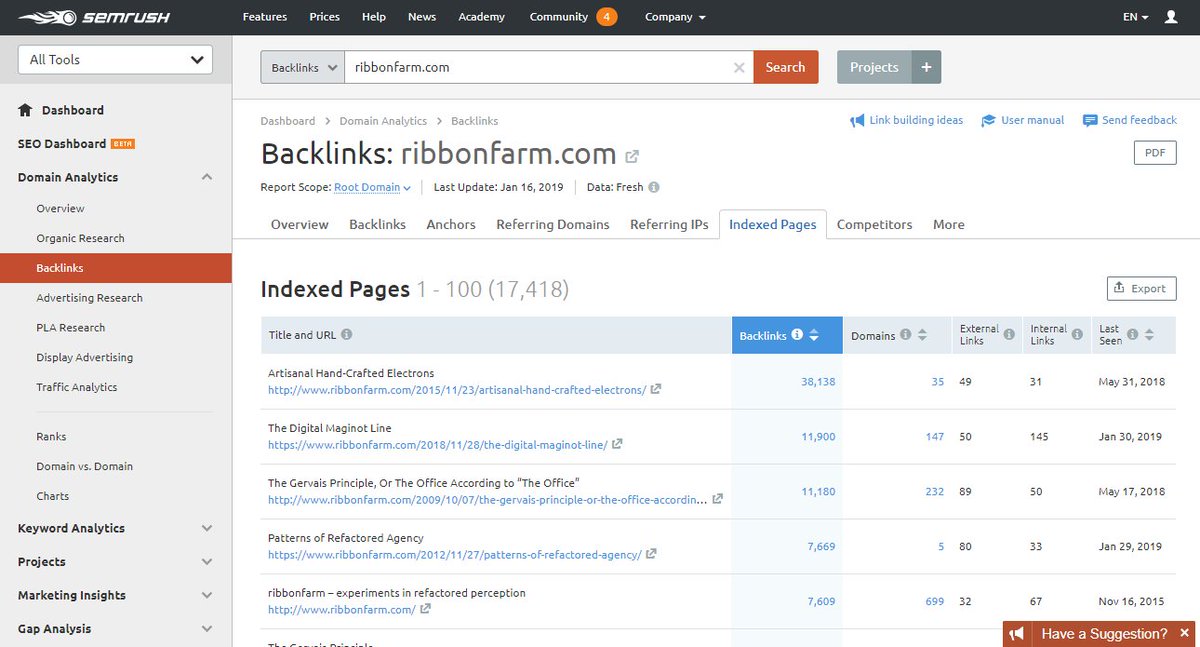1200x647 pixels.
Task: Open the More tab
Action: (949, 224)
